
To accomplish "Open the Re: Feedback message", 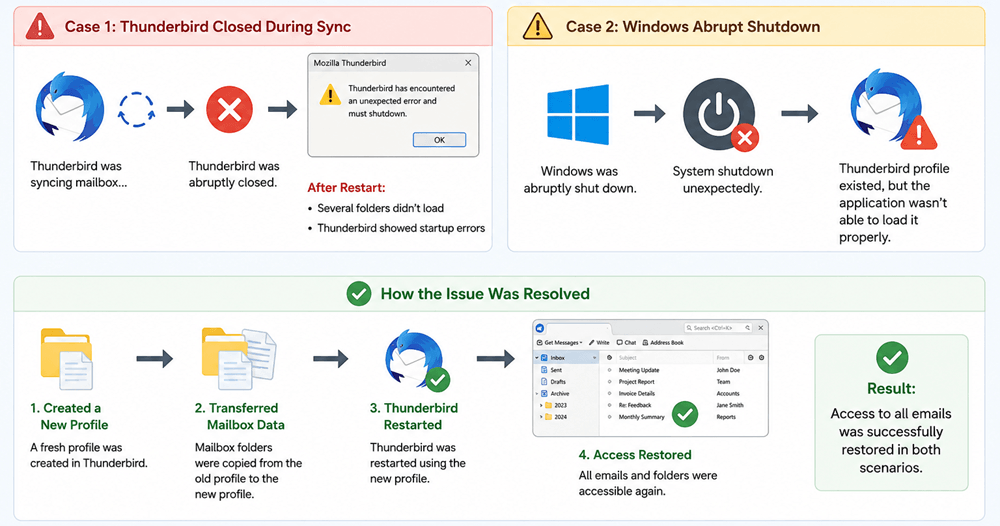I will coord(635,405).
